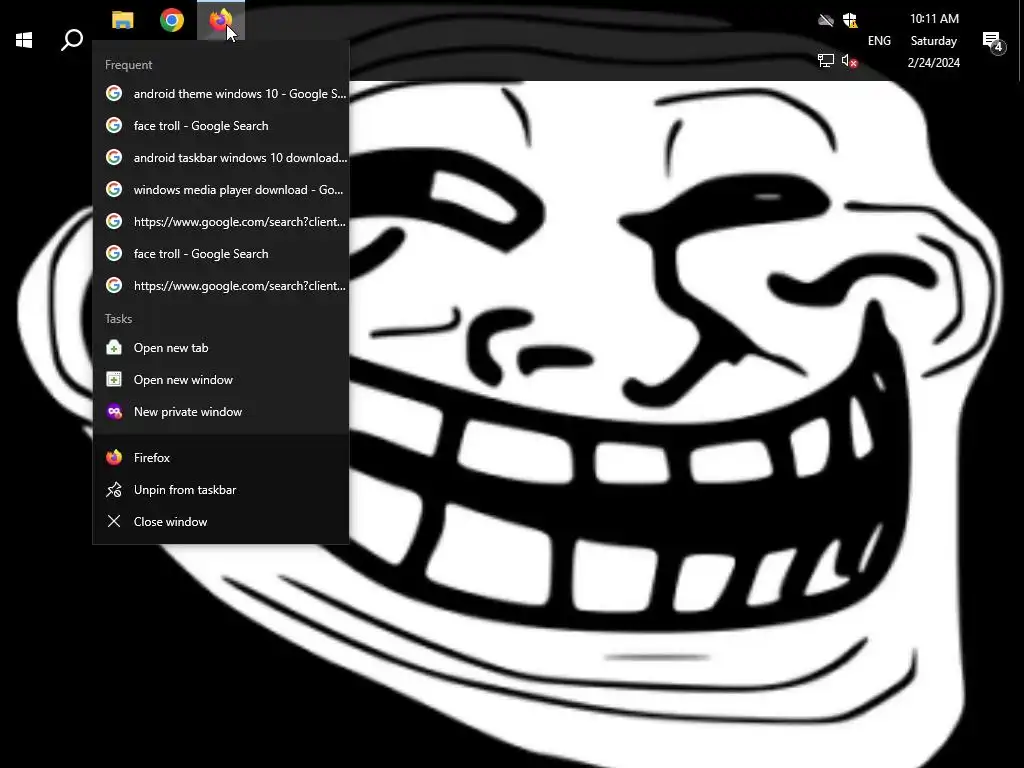Choose New private window
Screen dimensions: 1024x768
[221, 411]
